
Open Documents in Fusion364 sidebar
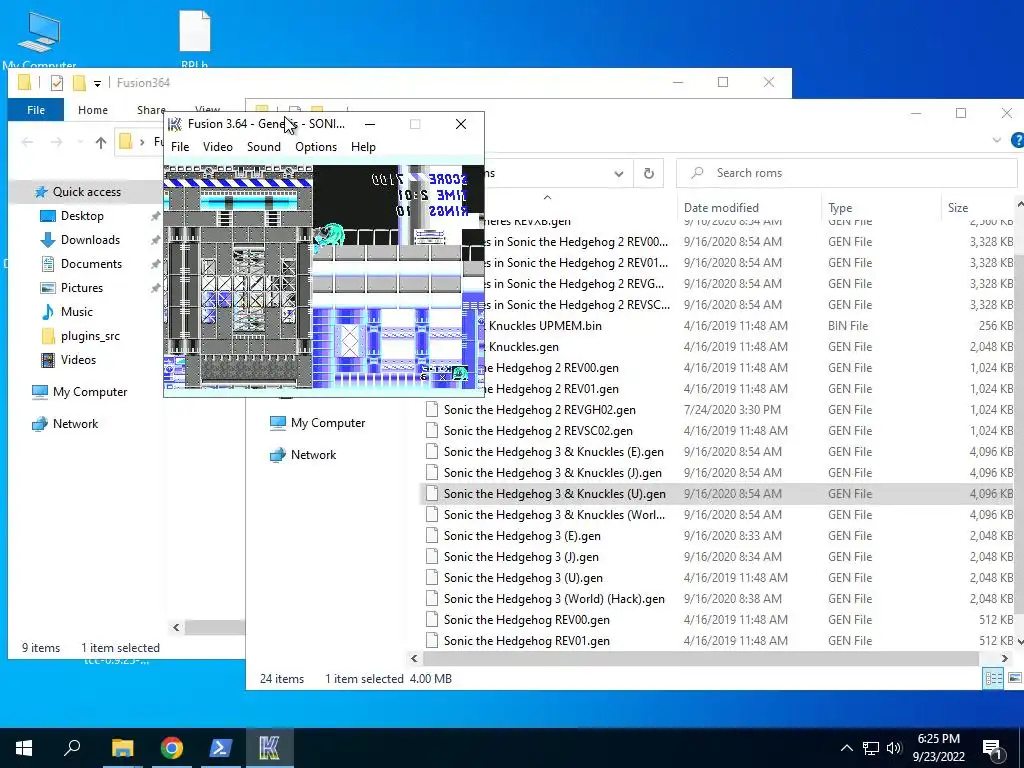click(x=91, y=264)
